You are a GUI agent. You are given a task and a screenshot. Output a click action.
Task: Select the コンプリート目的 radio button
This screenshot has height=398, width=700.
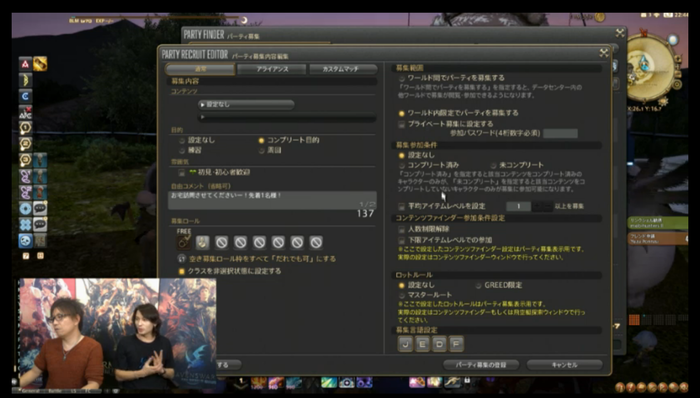[262, 141]
